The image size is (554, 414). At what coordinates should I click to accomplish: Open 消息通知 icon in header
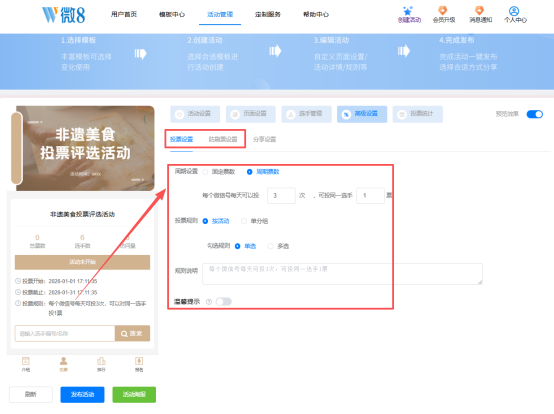pyautogui.click(x=479, y=11)
